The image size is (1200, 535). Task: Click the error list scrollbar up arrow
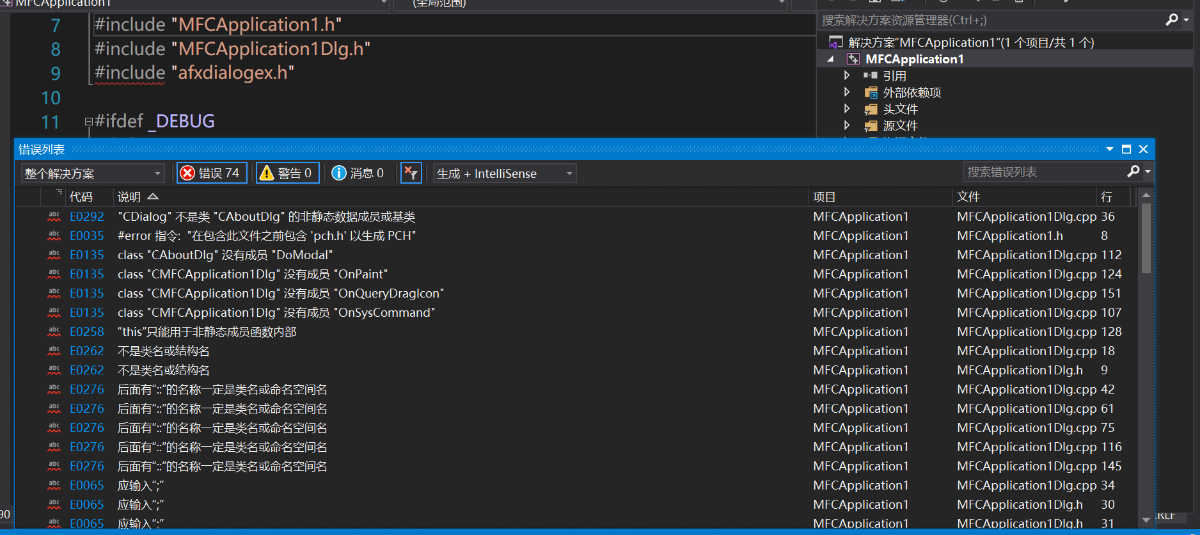tap(1144, 194)
